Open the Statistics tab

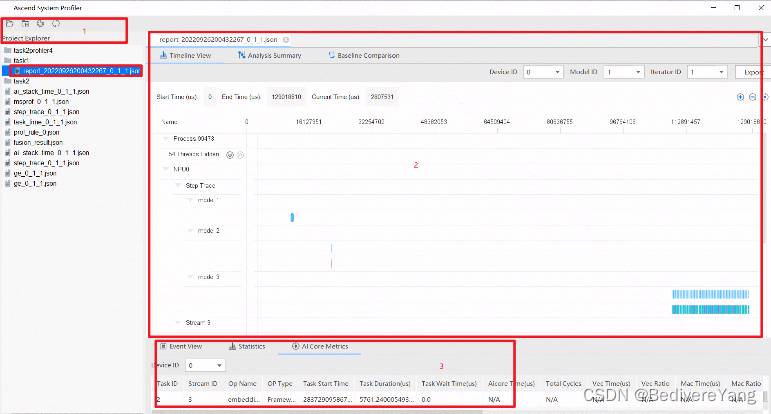point(247,347)
